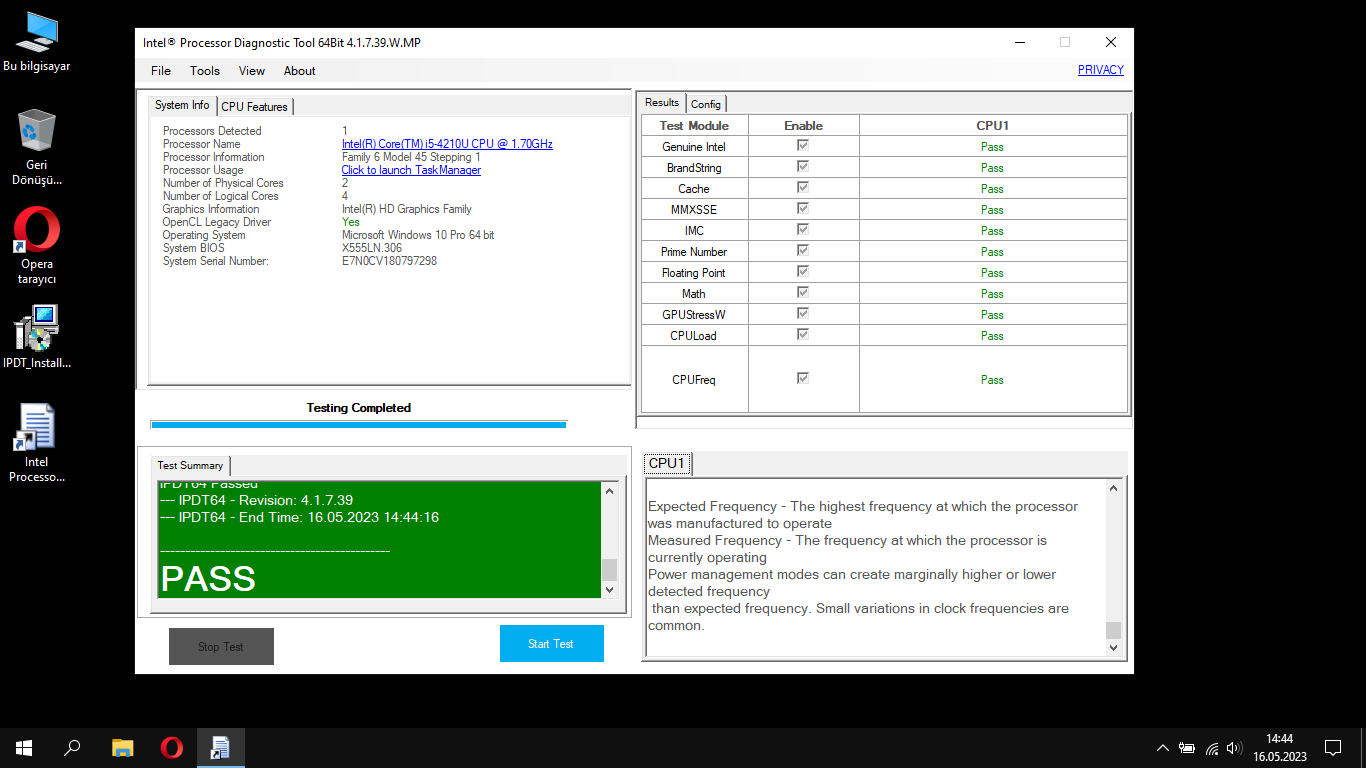
Task: Toggle the CPUFreq enable checkbox
Action: coord(803,379)
